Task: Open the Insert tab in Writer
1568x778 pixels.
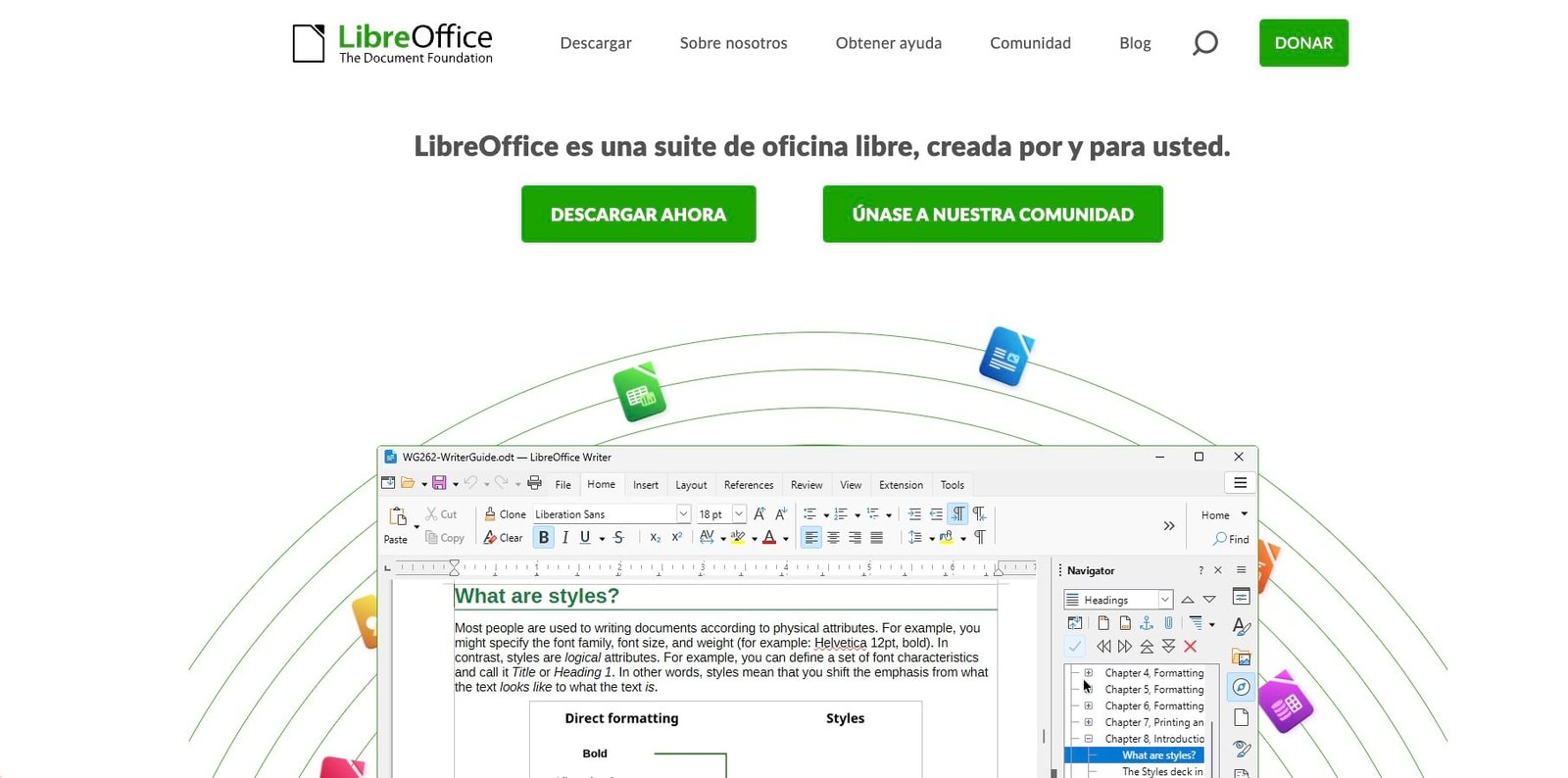Action: click(x=646, y=485)
